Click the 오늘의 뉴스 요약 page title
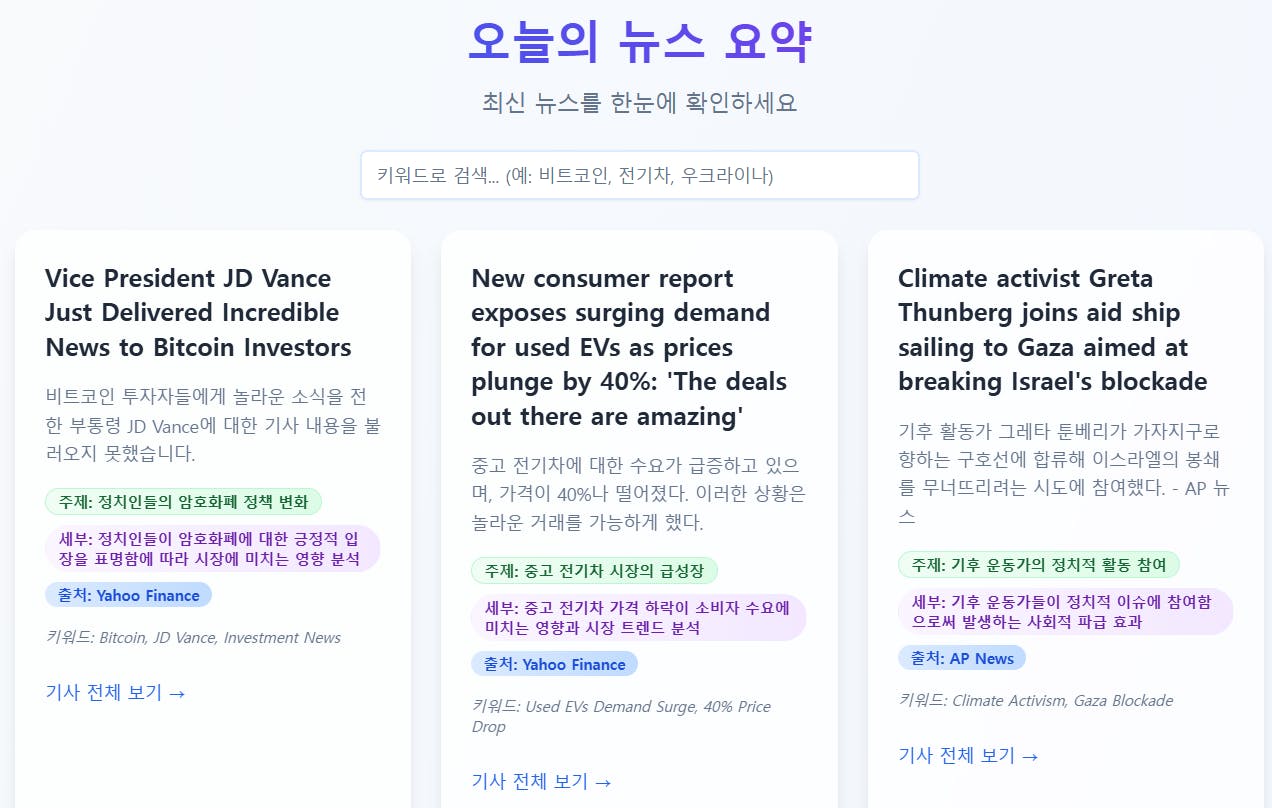This screenshot has width=1272, height=808. pos(639,41)
